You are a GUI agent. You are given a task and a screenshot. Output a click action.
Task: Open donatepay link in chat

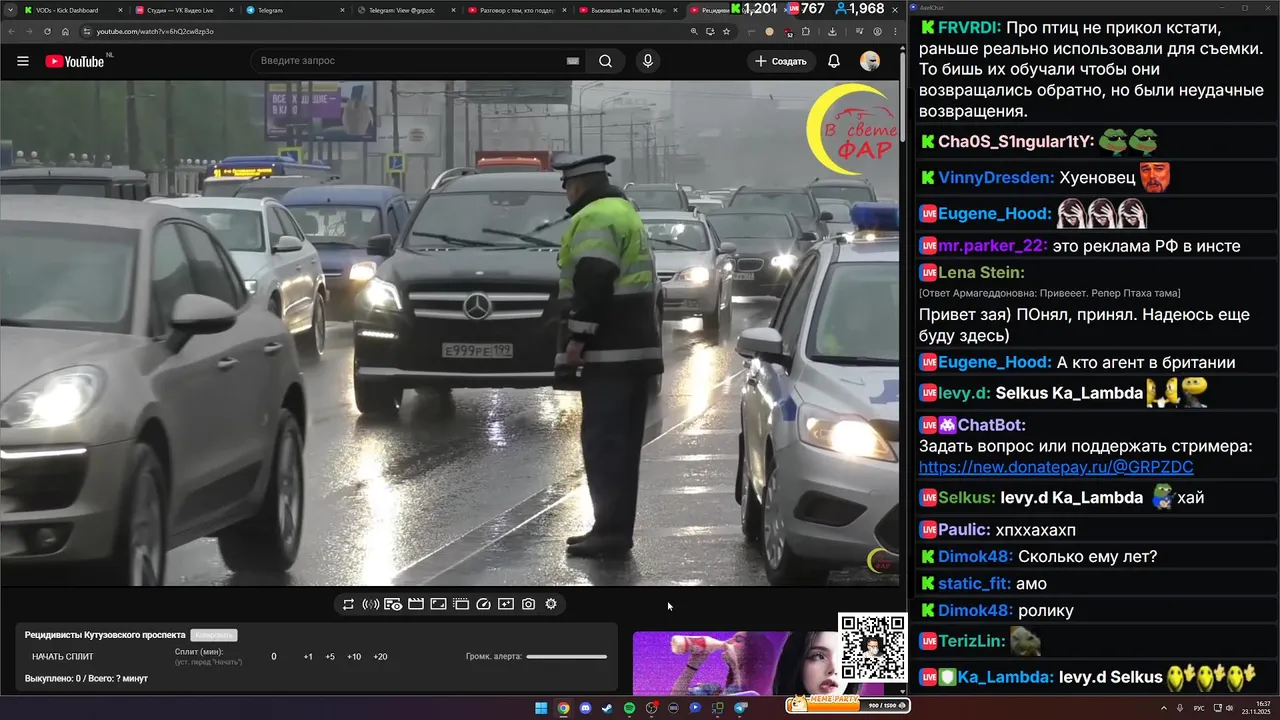1056,468
